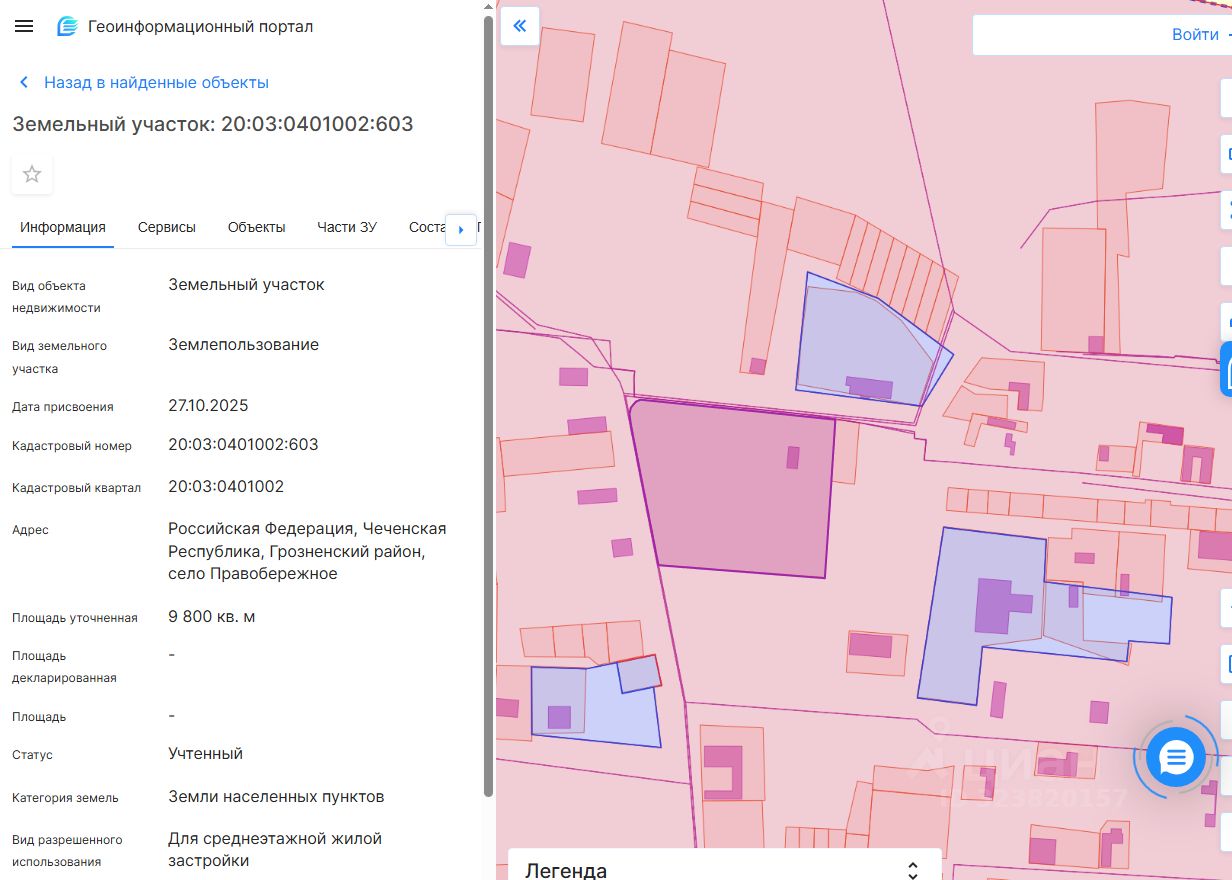The width and height of the screenshot is (1232, 880).
Task: Click the Дата присвоения label
Action: pyautogui.click(x=63, y=407)
